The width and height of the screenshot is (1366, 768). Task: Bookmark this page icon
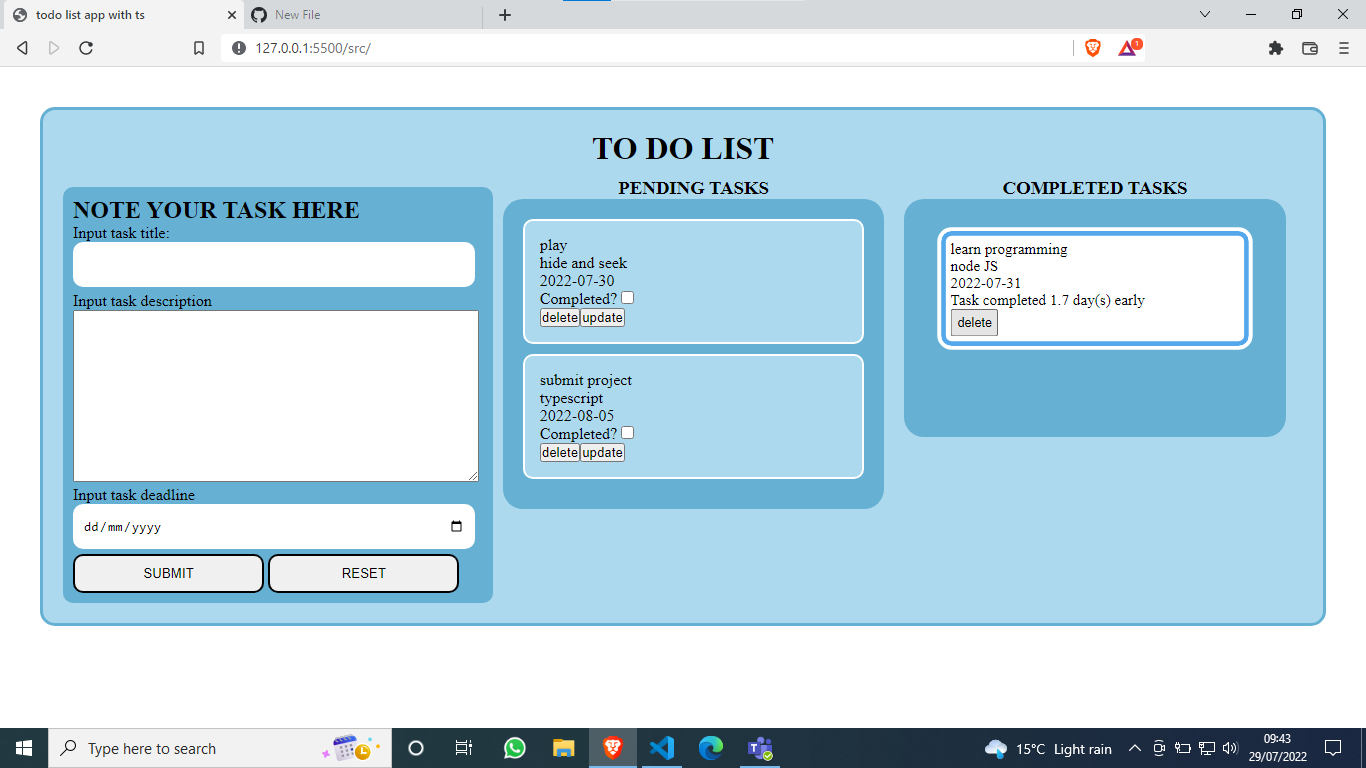tap(199, 48)
